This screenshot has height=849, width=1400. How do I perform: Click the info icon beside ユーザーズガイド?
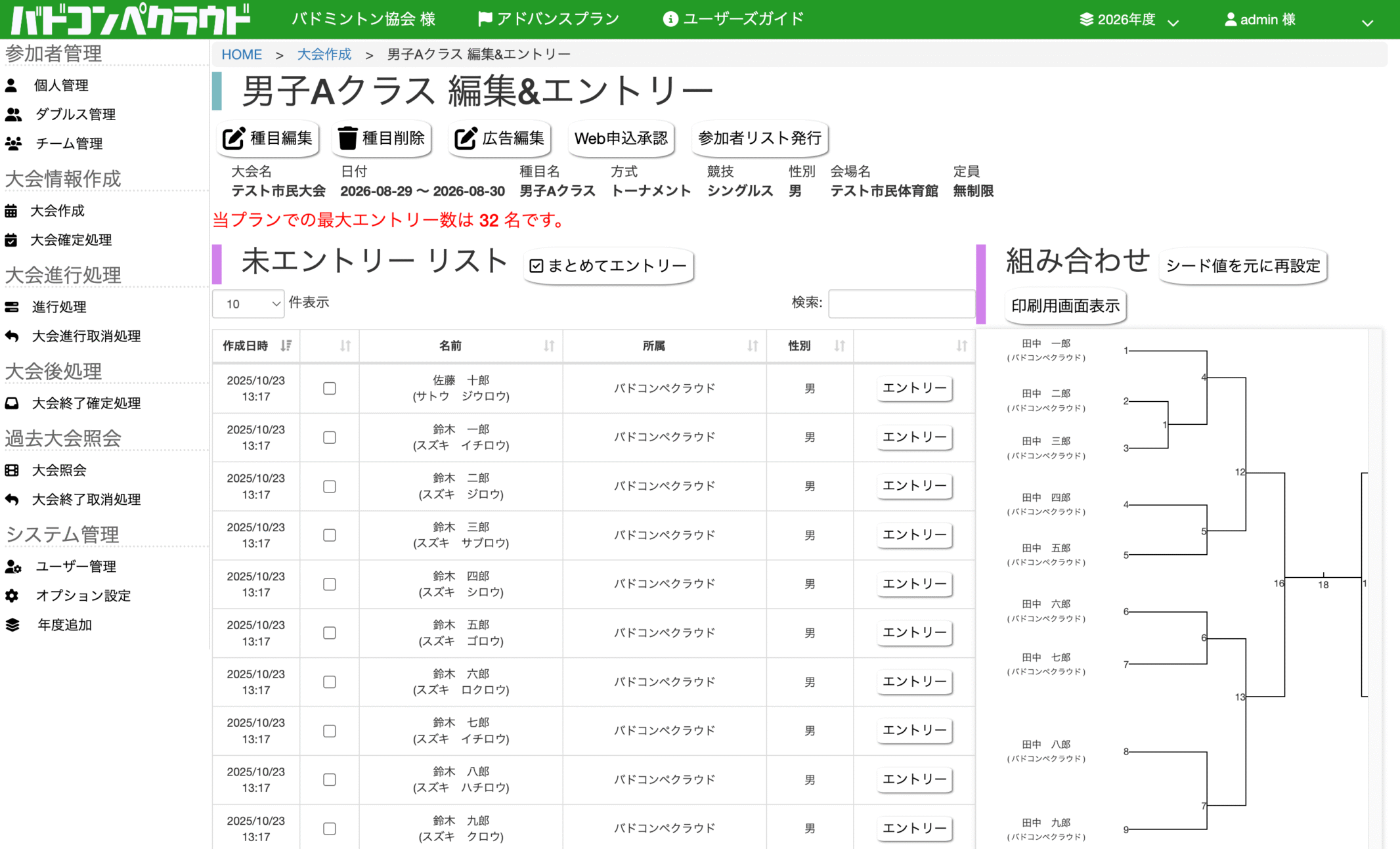pos(670,19)
